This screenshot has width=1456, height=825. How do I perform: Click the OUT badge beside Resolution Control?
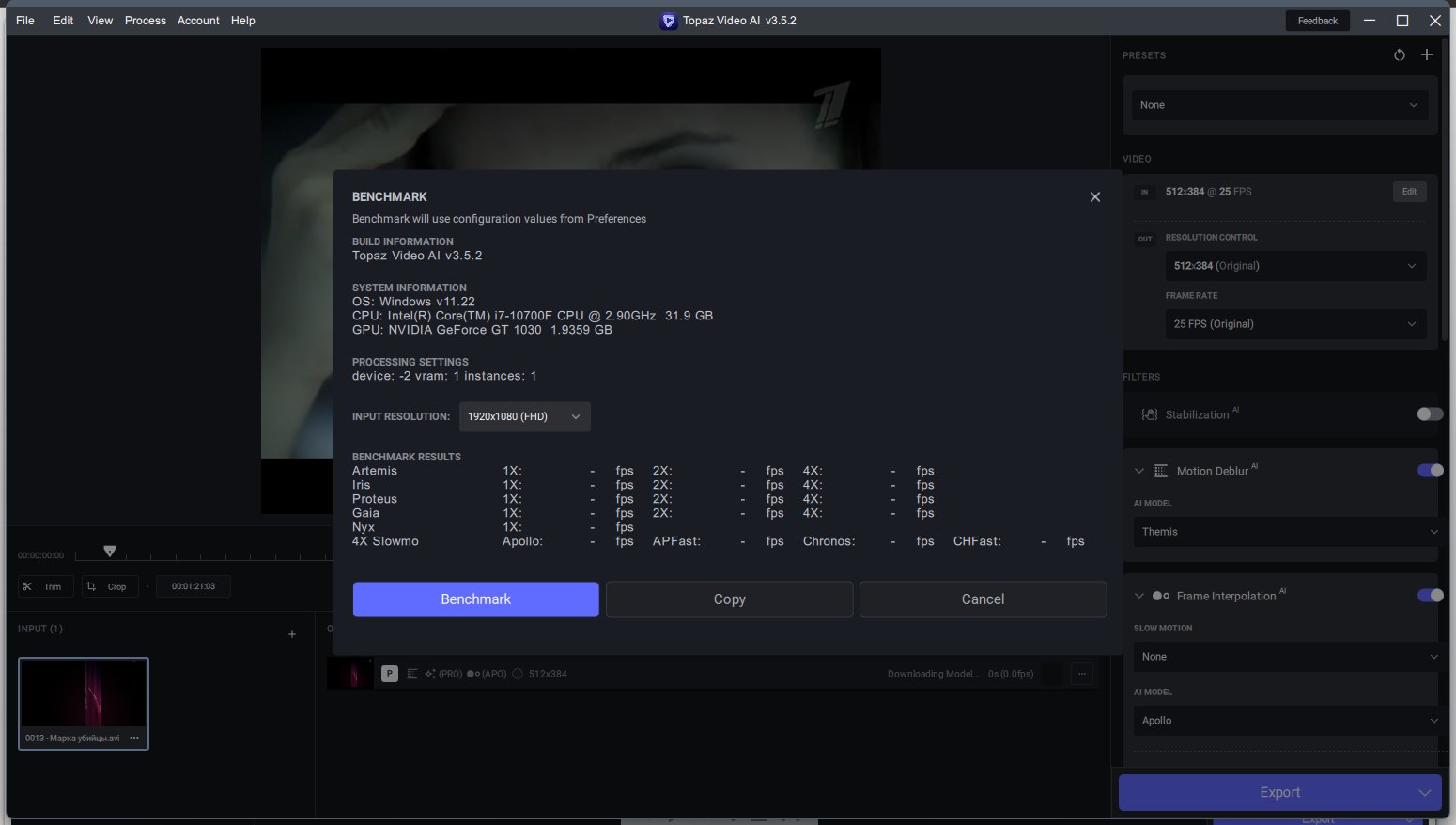1145,239
